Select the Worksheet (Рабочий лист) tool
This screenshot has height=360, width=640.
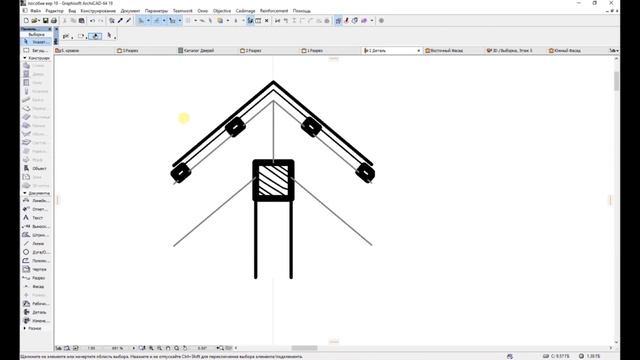click(x=36, y=304)
